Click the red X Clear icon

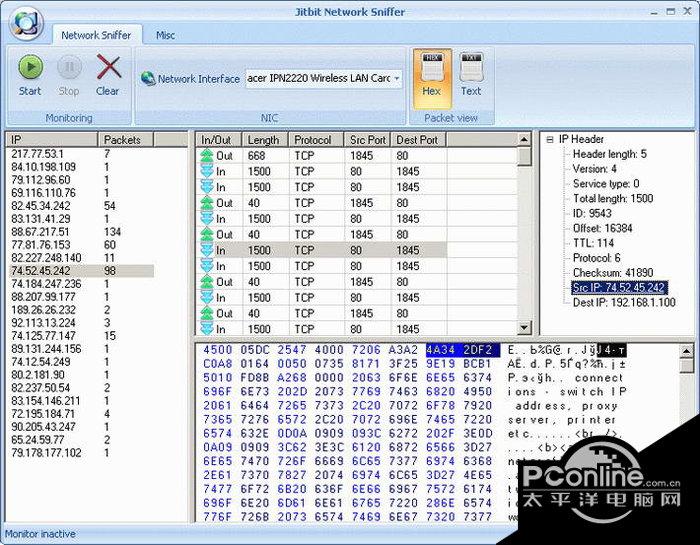(x=108, y=67)
